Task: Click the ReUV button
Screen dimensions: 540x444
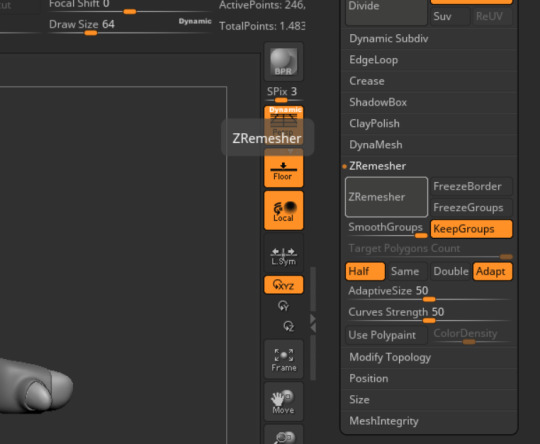Action: (492, 17)
